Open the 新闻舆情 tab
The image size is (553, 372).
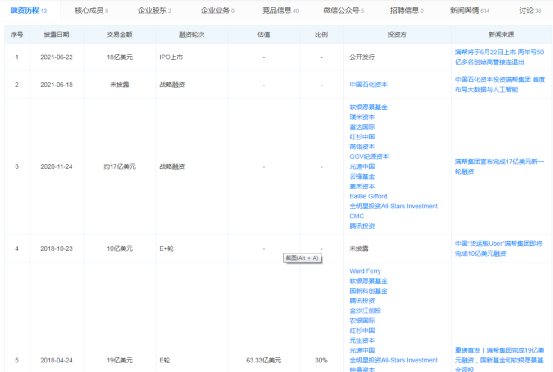(x=470, y=11)
